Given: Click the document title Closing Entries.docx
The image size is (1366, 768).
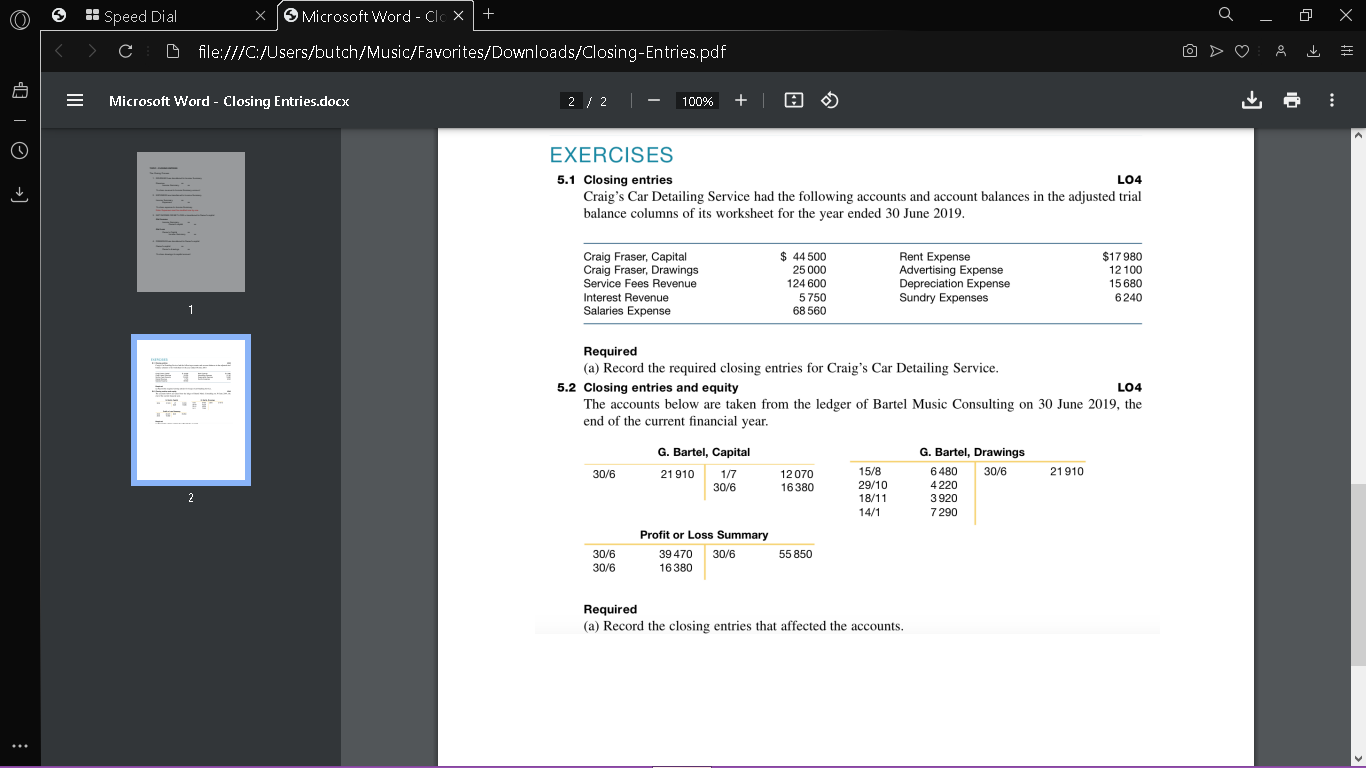Looking at the screenshot, I should 229,101.
